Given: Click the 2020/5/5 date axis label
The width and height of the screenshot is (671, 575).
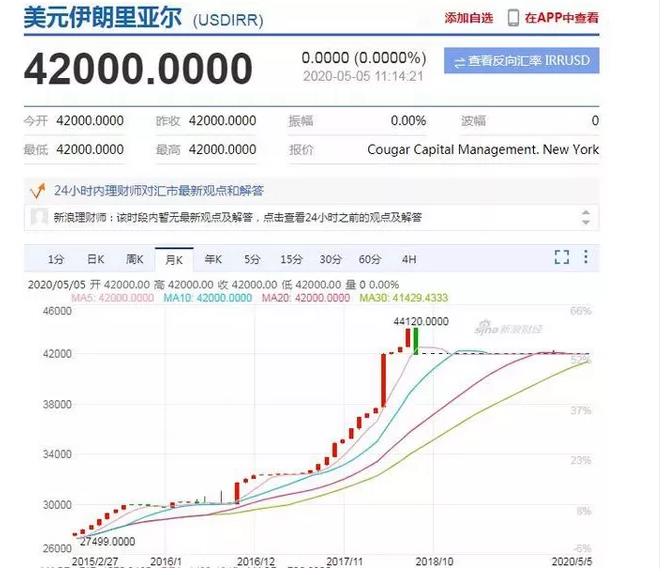Looking at the screenshot, I should coord(572,561).
